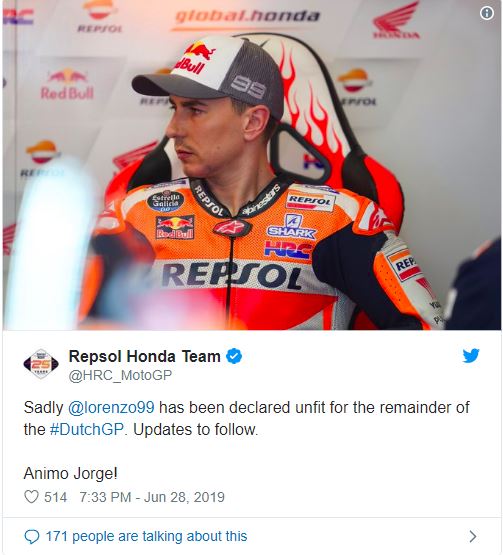Expand conversation with right chevron

coord(473,537)
